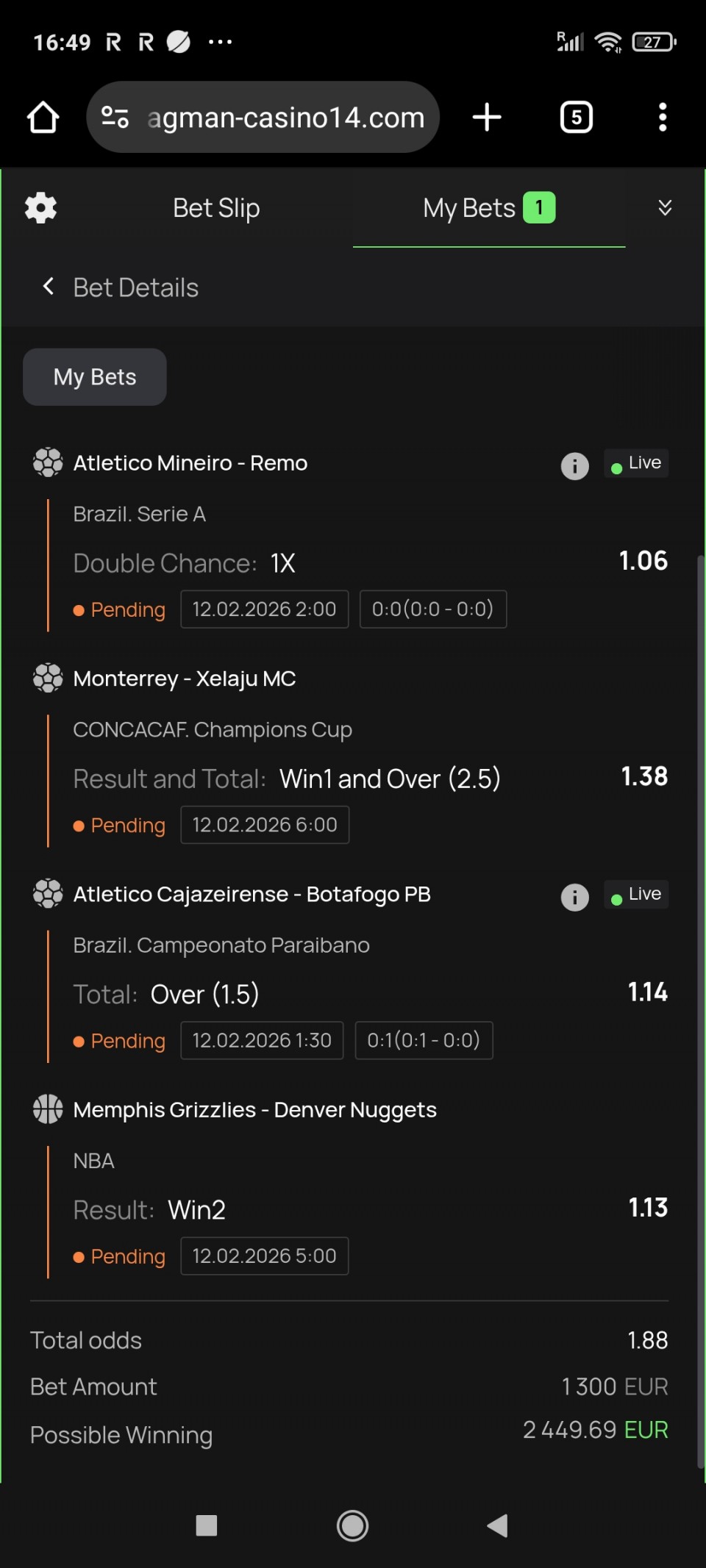Screen dimensions: 706x1568
Task: Tap the browser home icon
Action: (x=43, y=118)
